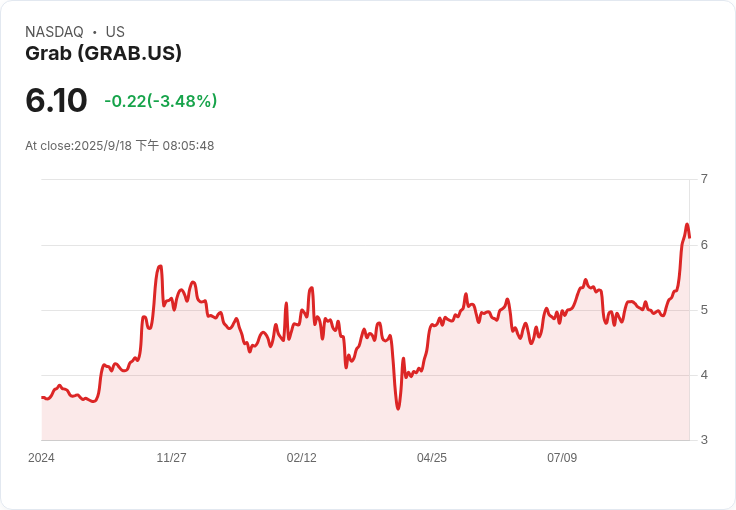Click the 04/25 date axis label

[x=431, y=458]
